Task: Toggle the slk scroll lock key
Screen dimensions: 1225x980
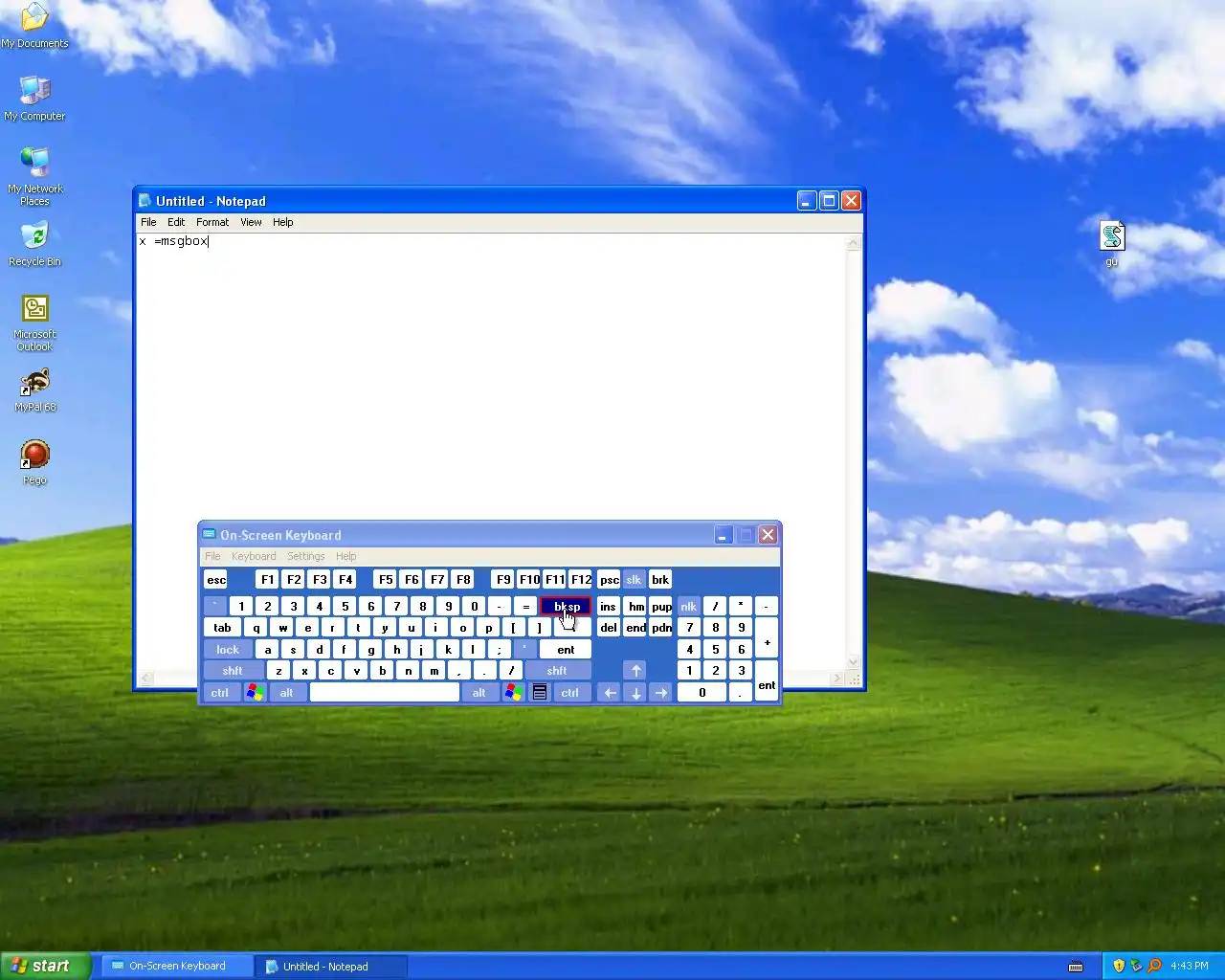Action: tap(634, 579)
